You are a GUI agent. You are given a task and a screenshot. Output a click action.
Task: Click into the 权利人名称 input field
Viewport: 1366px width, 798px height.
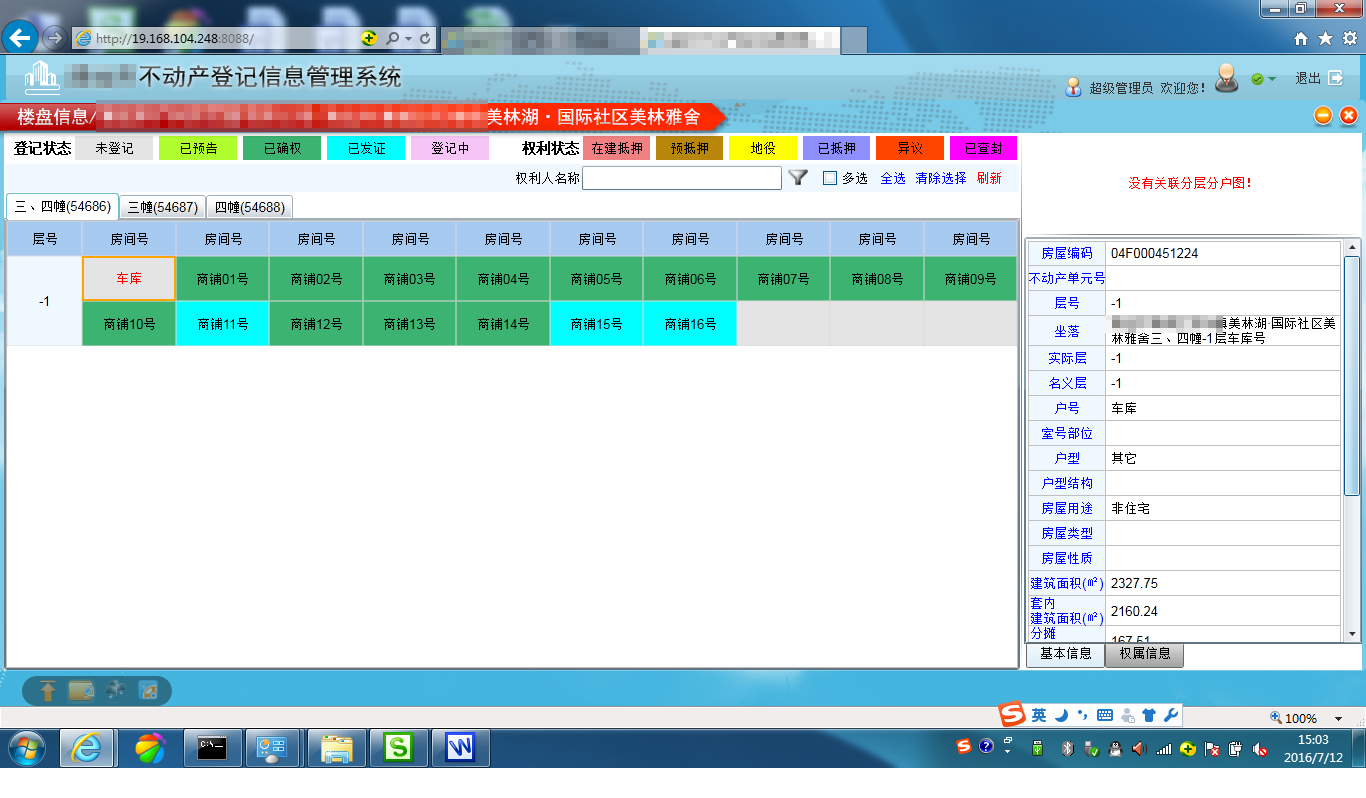(x=682, y=178)
